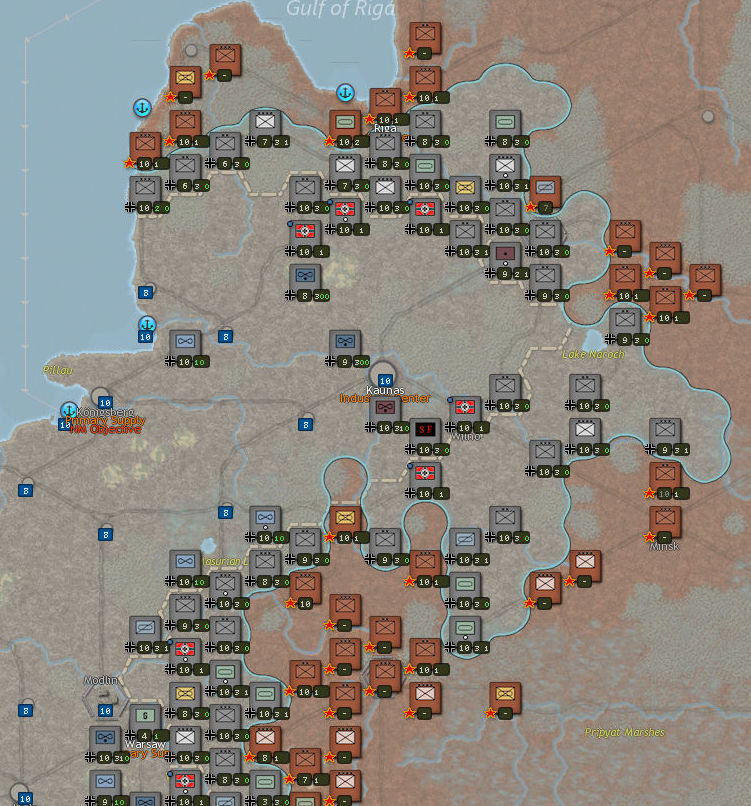The height and width of the screenshot is (806, 751).
Task: Select the German counter above Lake Naroch showing 9 3 0
Action: [x=625, y=319]
